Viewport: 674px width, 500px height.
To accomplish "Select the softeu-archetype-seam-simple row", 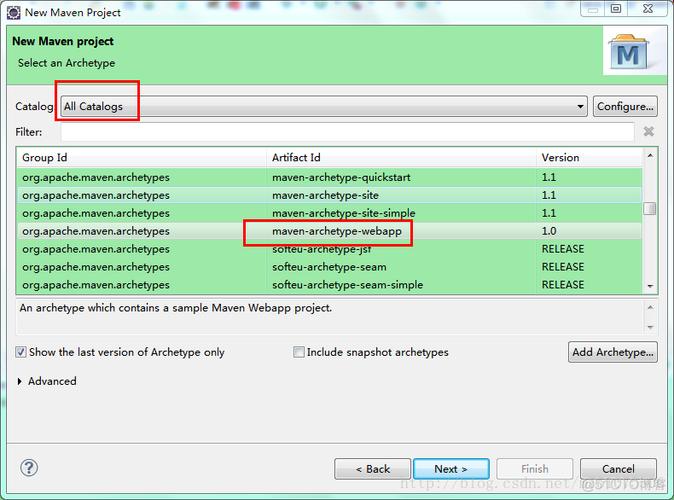I will click(x=329, y=285).
